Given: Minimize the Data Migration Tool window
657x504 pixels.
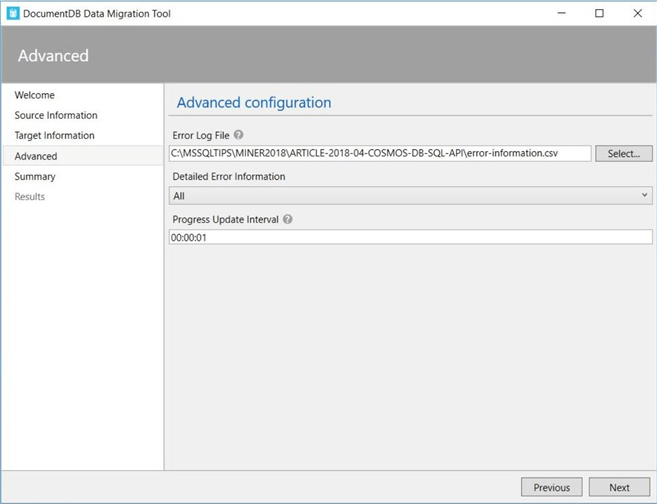Looking at the screenshot, I should pyautogui.click(x=561, y=13).
